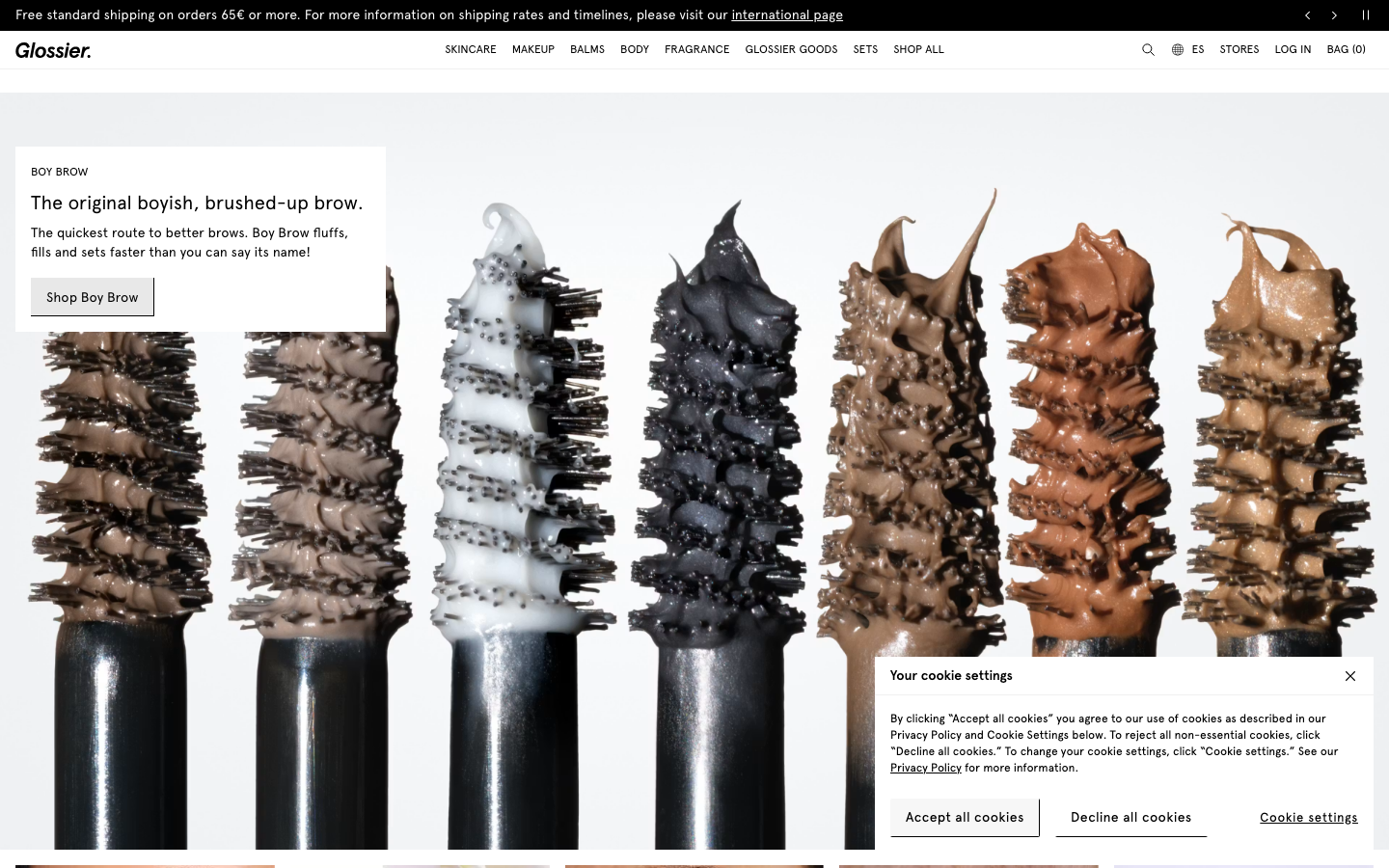Image resolution: width=1389 pixels, height=868 pixels.
Task: Click the globe region icon
Action: 1178,50
